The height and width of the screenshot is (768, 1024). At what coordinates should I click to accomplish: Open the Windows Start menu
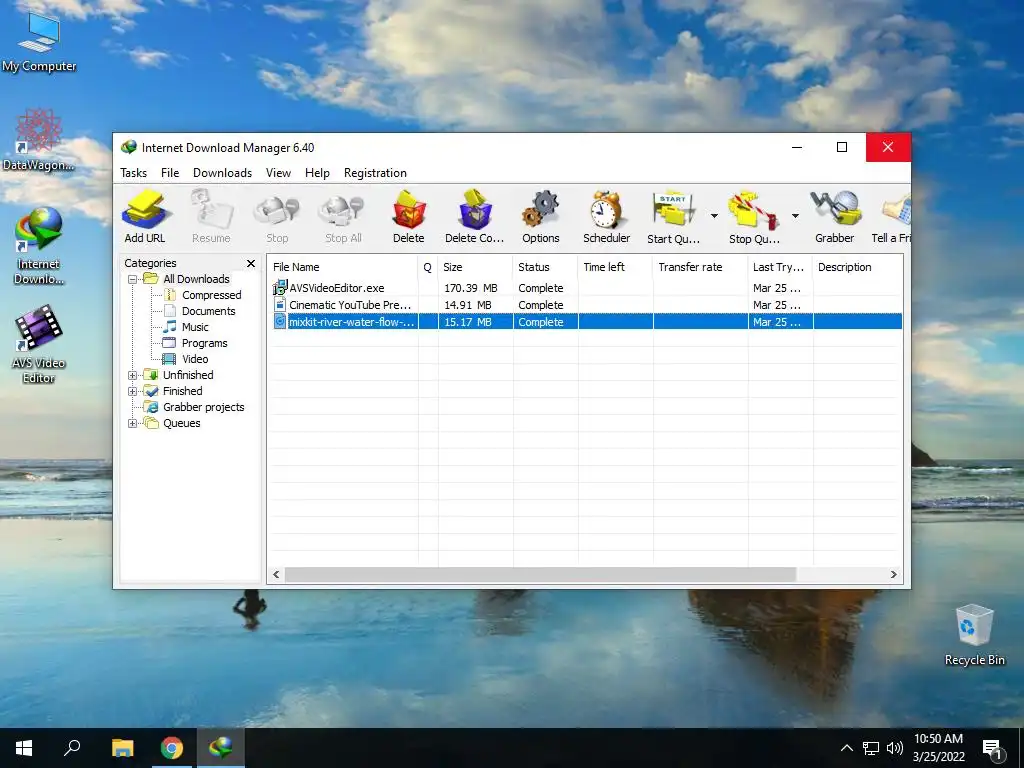coord(24,748)
